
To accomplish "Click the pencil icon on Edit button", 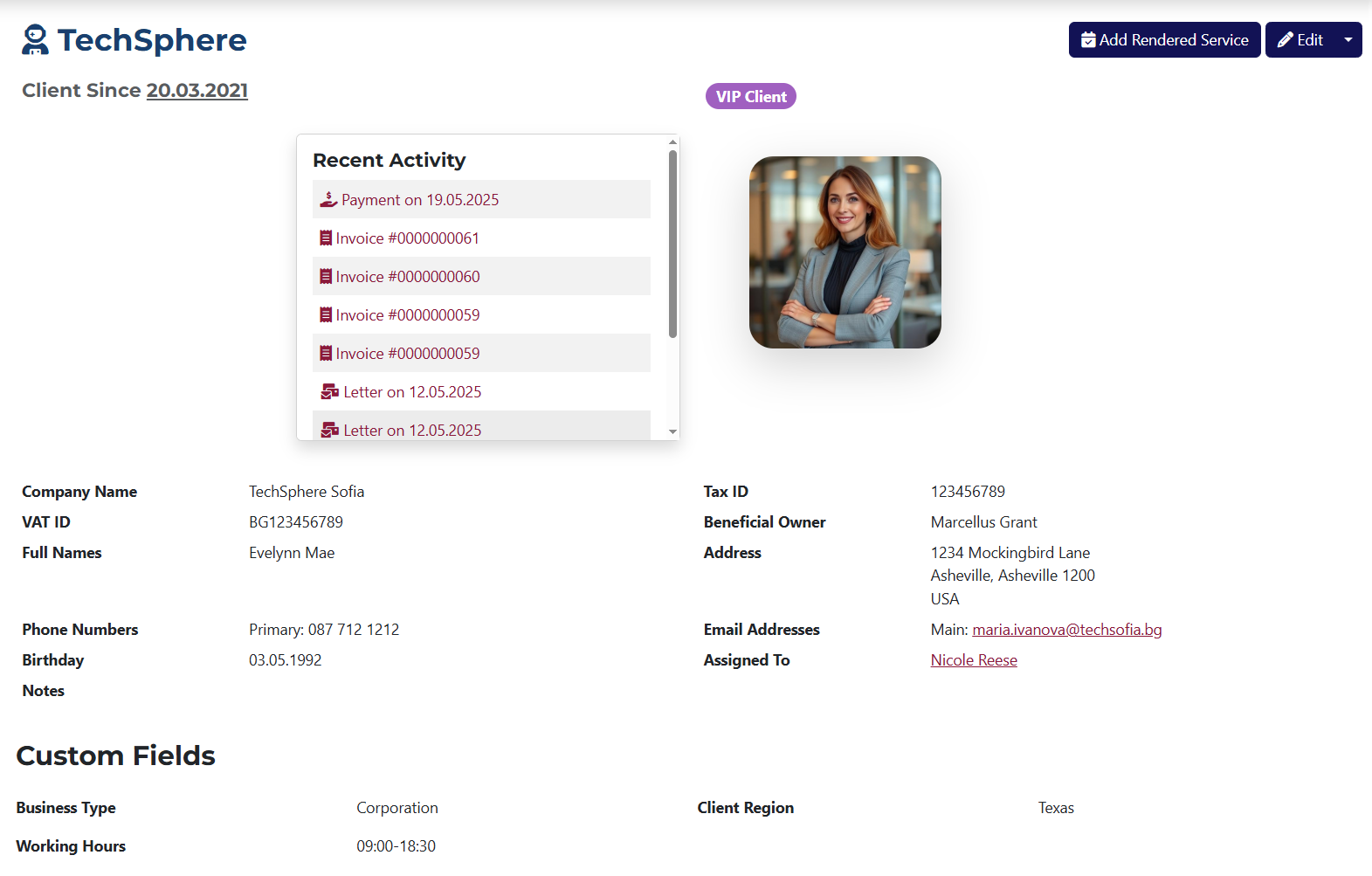I will point(1285,40).
